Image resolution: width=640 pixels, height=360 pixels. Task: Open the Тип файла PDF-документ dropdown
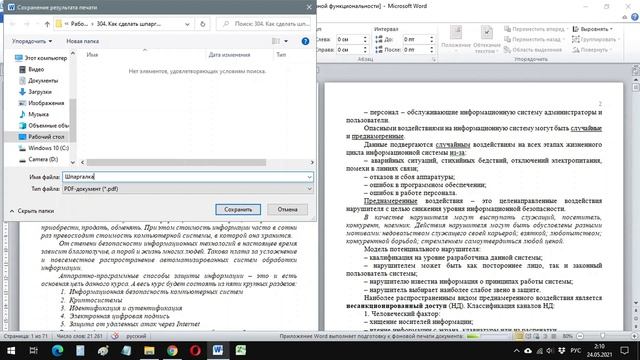(x=188, y=189)
